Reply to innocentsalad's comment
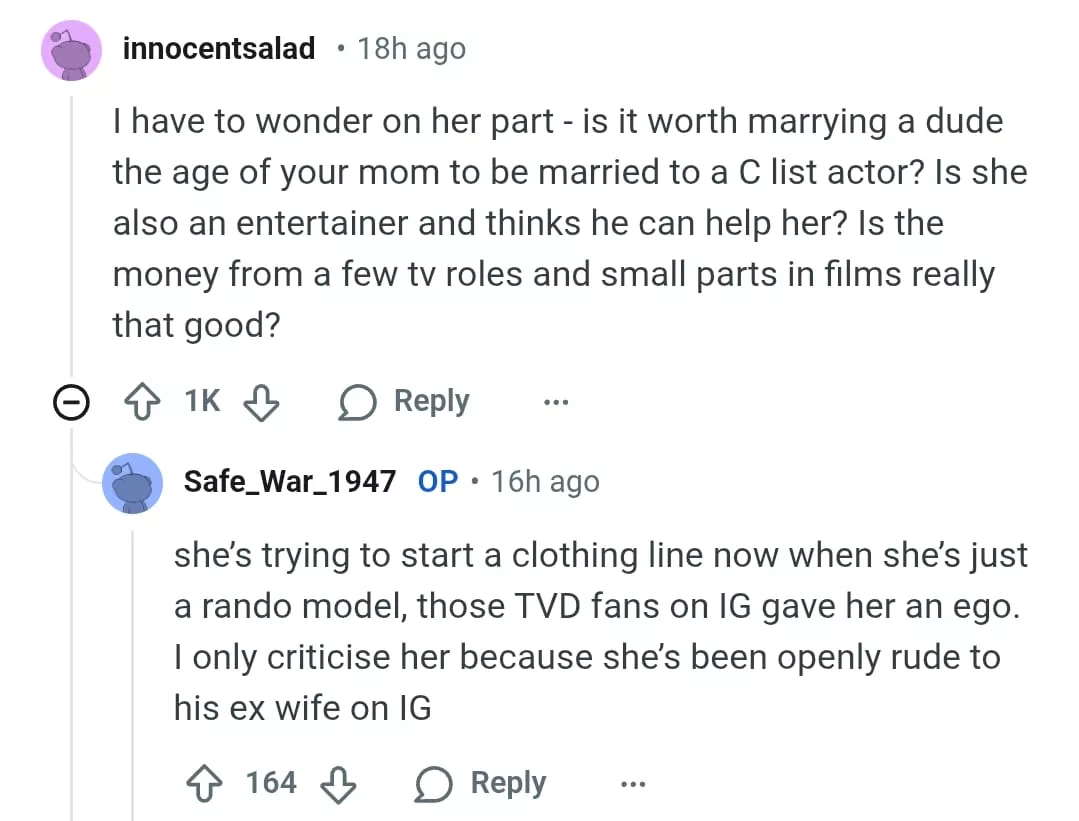Screen dimensions: 1079x821 (405, 402)
